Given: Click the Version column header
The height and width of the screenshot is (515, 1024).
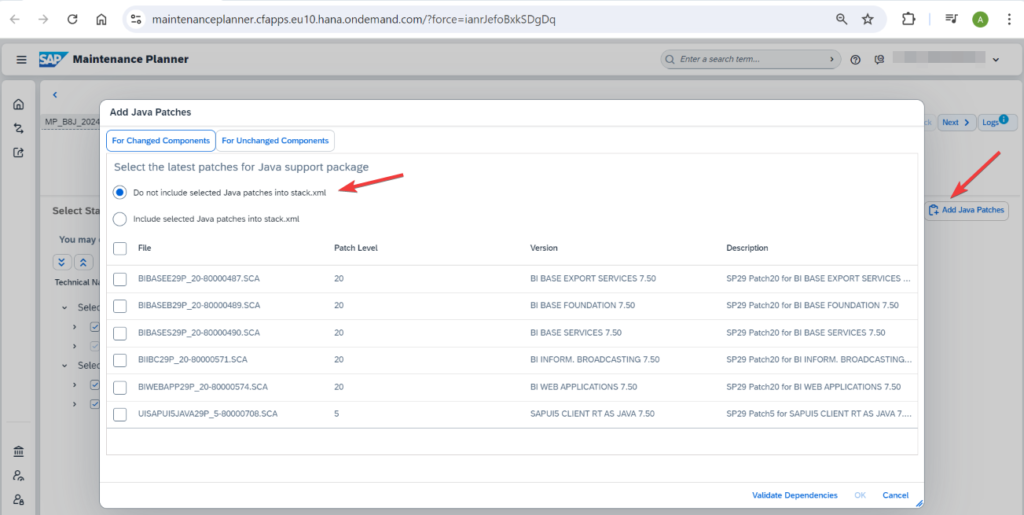Looking at the screenshot, I should pos(544,248).
